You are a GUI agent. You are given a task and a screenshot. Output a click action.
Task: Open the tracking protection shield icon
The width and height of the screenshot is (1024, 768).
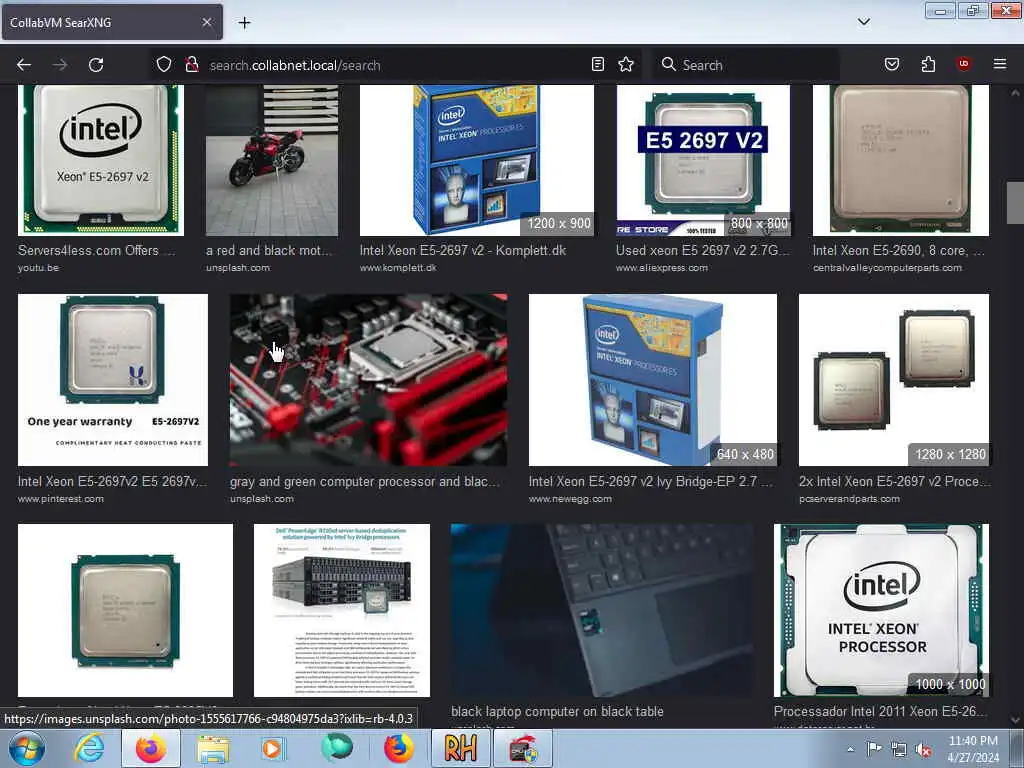pos(164,65)
